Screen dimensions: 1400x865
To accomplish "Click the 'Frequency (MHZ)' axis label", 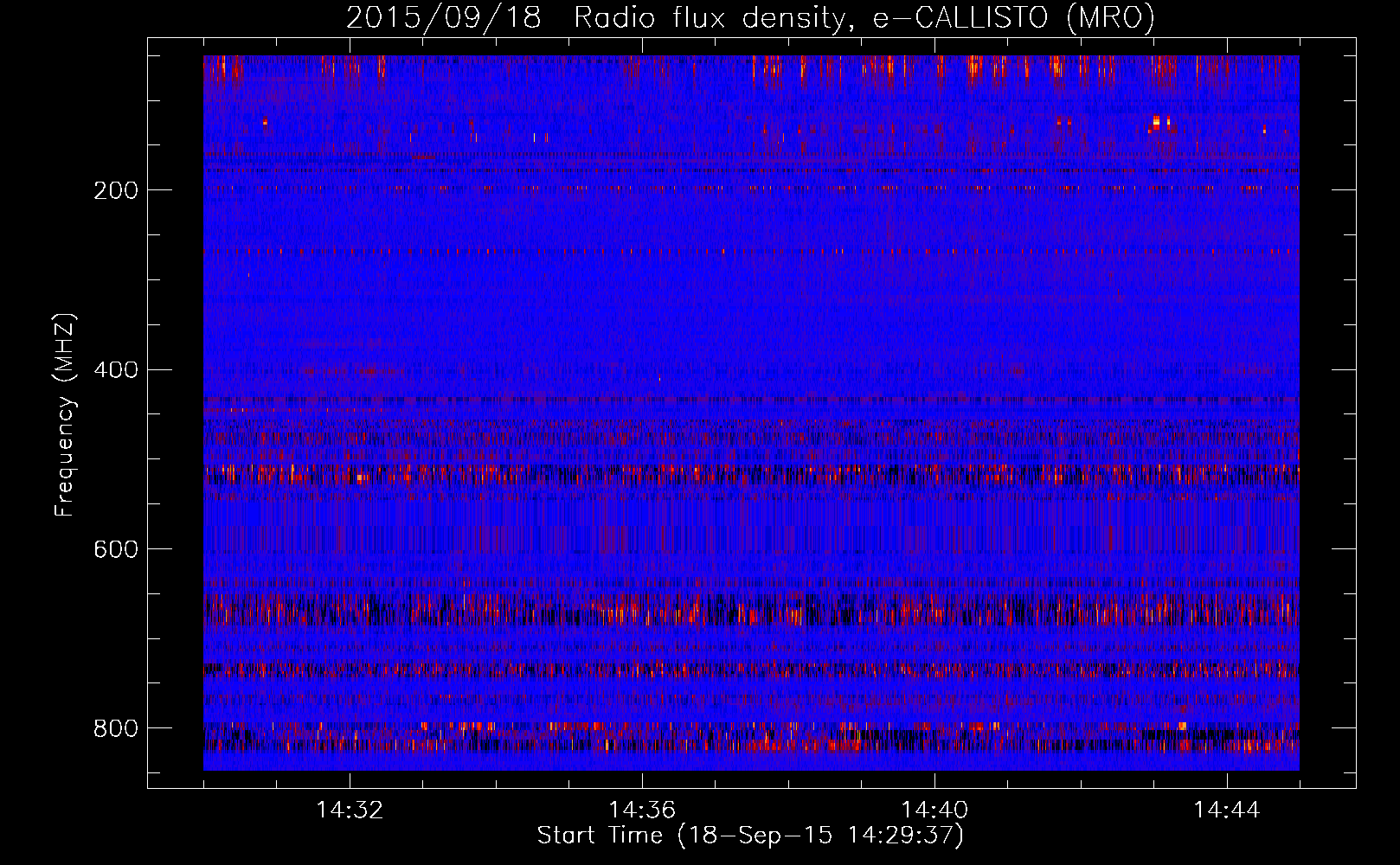I will [65, 415].
